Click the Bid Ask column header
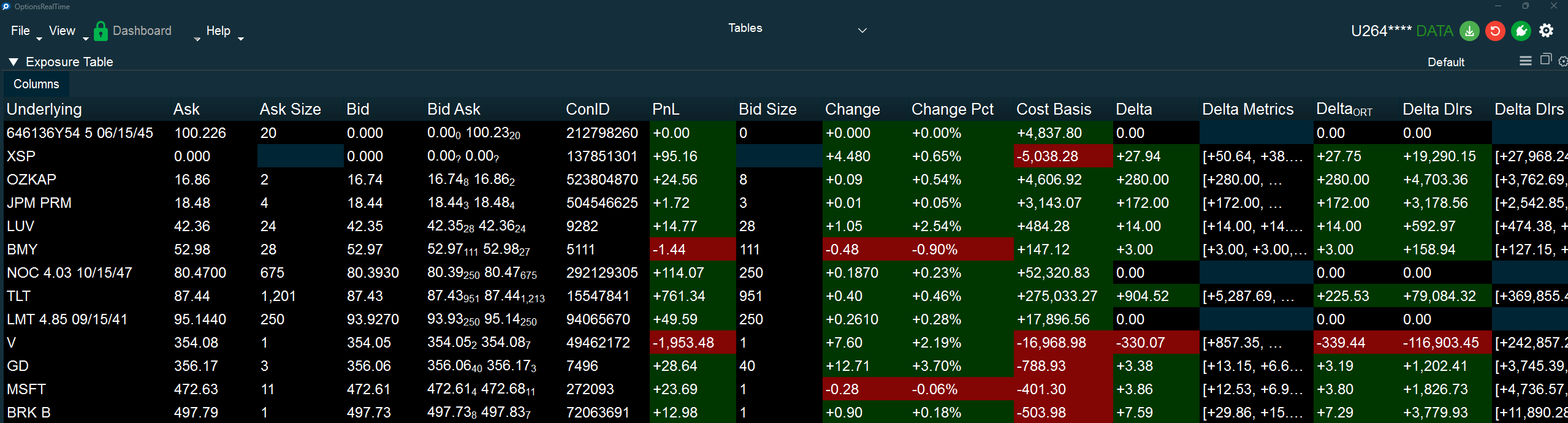 pyautogui.click(x=454, y=109)
